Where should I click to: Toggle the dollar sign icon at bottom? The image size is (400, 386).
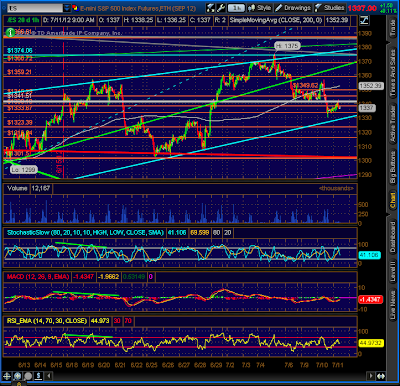coord(38,376)
